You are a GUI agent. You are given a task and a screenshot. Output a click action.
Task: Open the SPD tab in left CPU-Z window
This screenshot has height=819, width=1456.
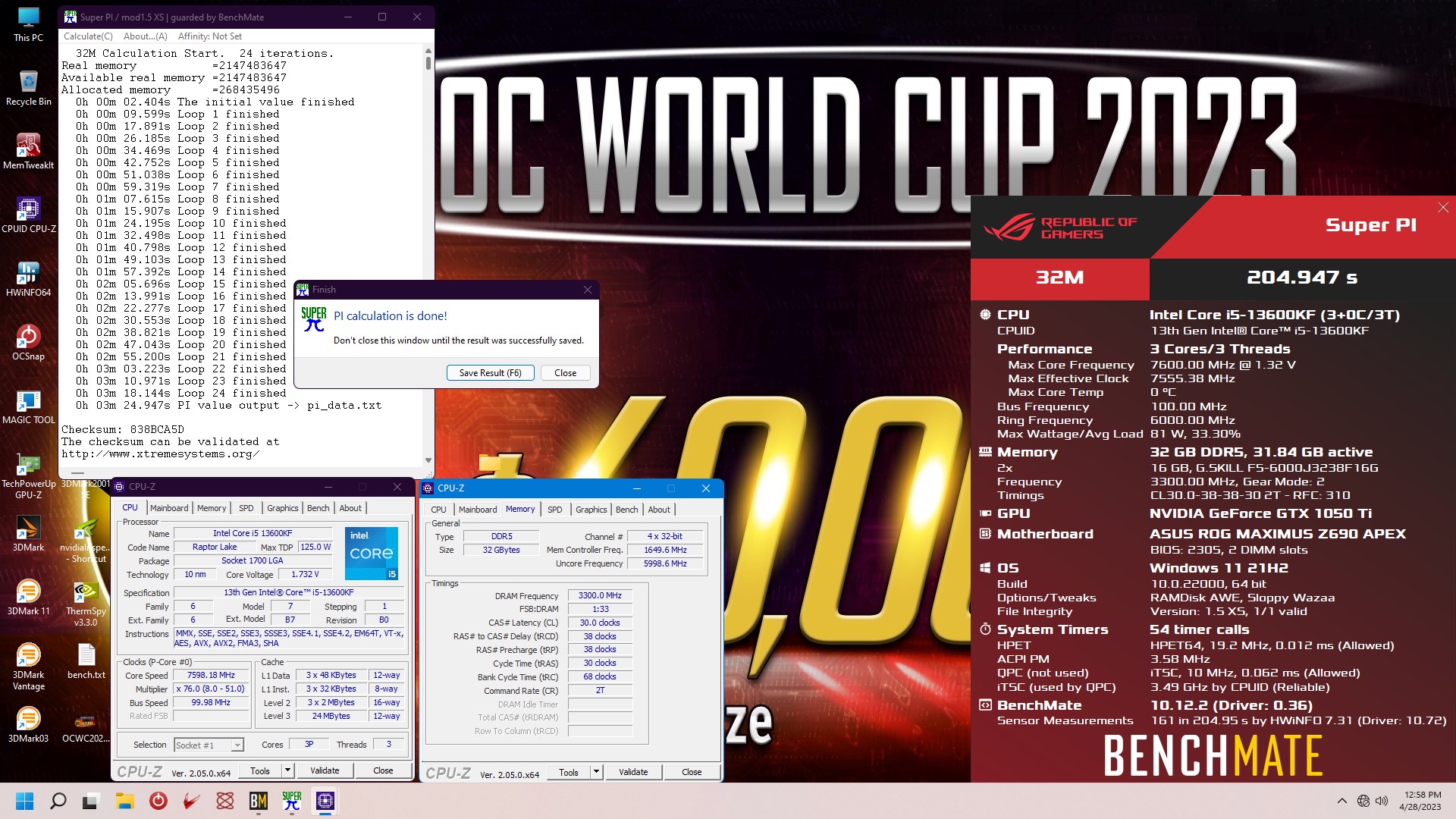(246, 508)
